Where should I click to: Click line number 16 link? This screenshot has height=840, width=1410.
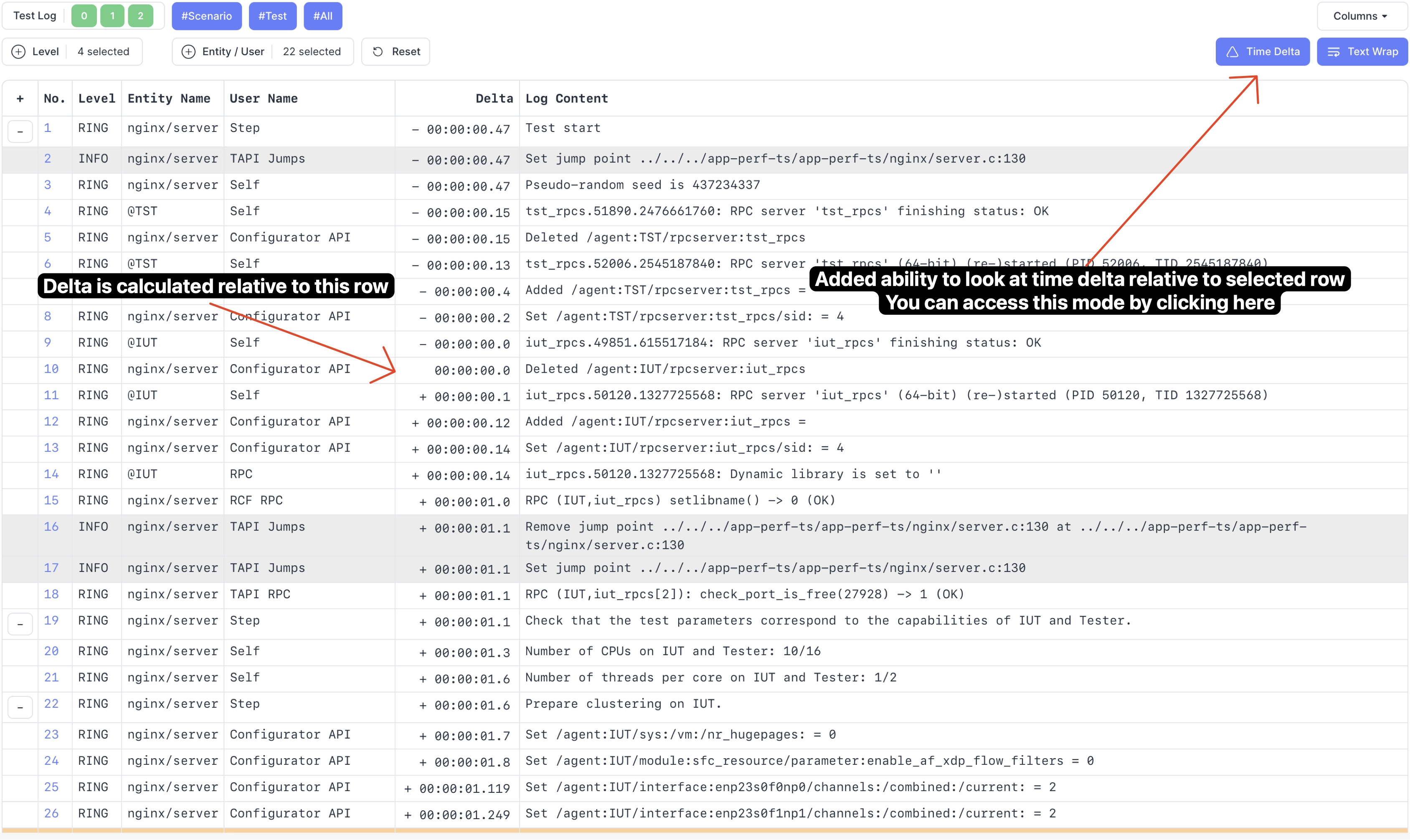pyautogui.click(x=51, y=527)
